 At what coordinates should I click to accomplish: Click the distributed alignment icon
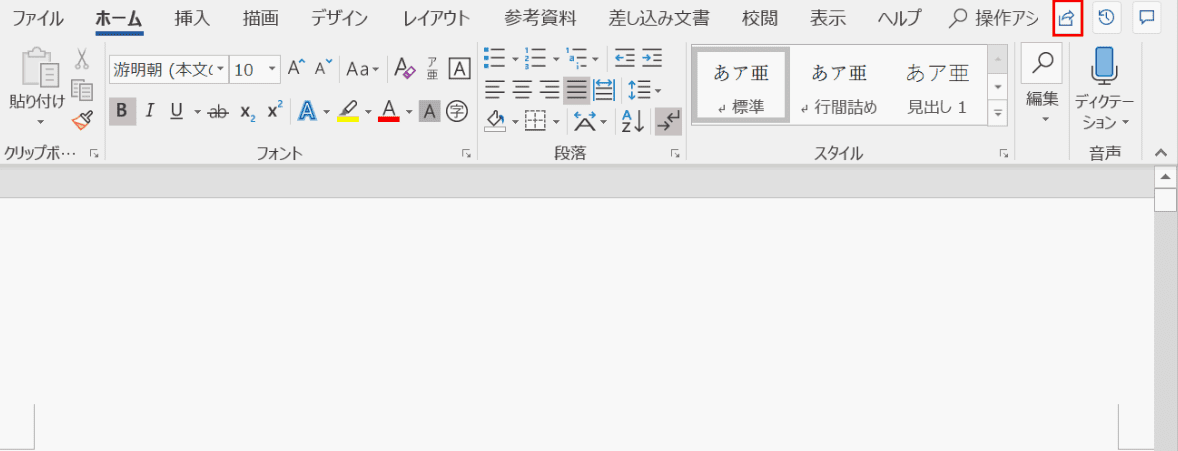[604, 90]
